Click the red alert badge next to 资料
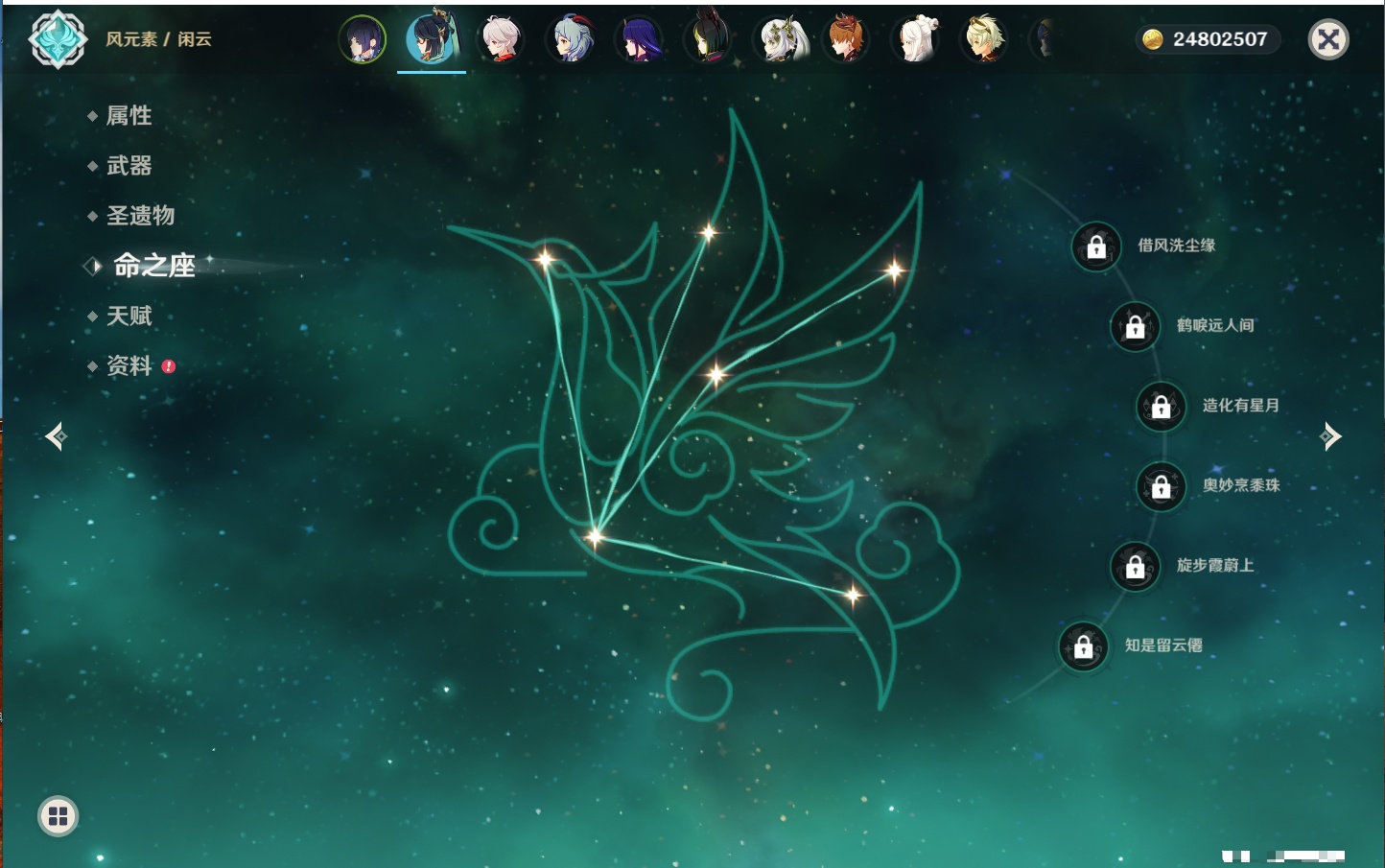The width and height of the screenshot is (1385, 868). 169,366
